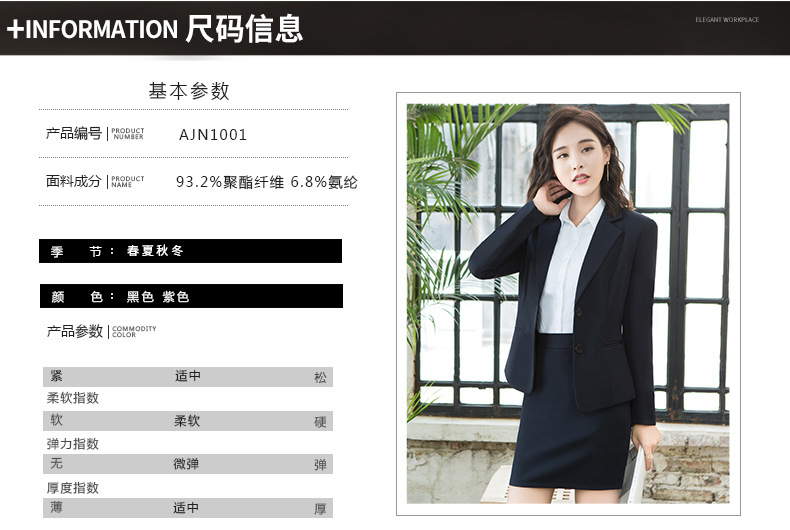This screenshot has height=530, width=790.
Task: Select 微弹 on the elasticity bar
Action: click(186, 464)
